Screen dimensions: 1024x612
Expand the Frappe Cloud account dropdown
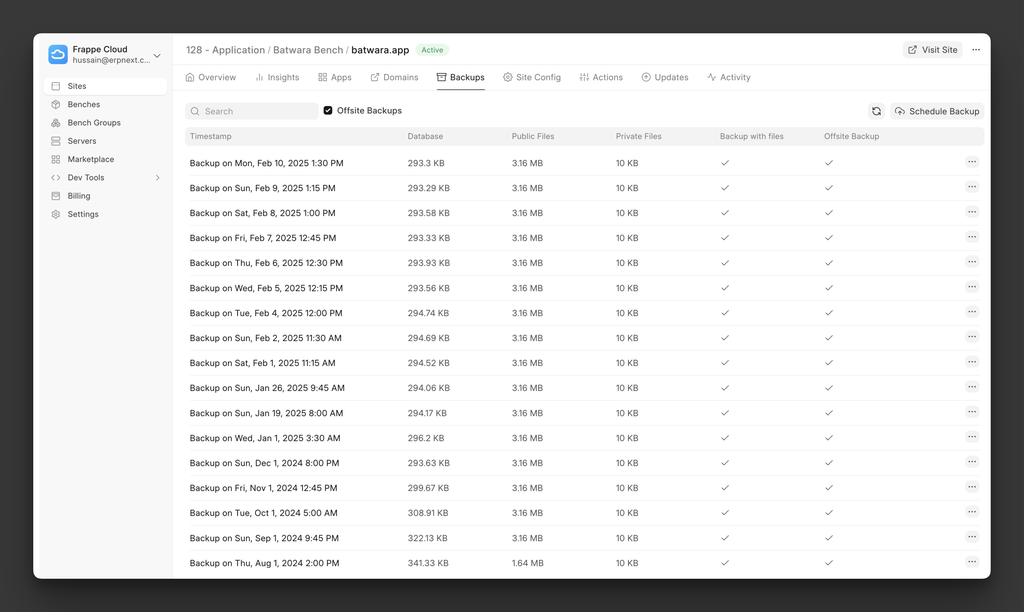tap(157, 55)
